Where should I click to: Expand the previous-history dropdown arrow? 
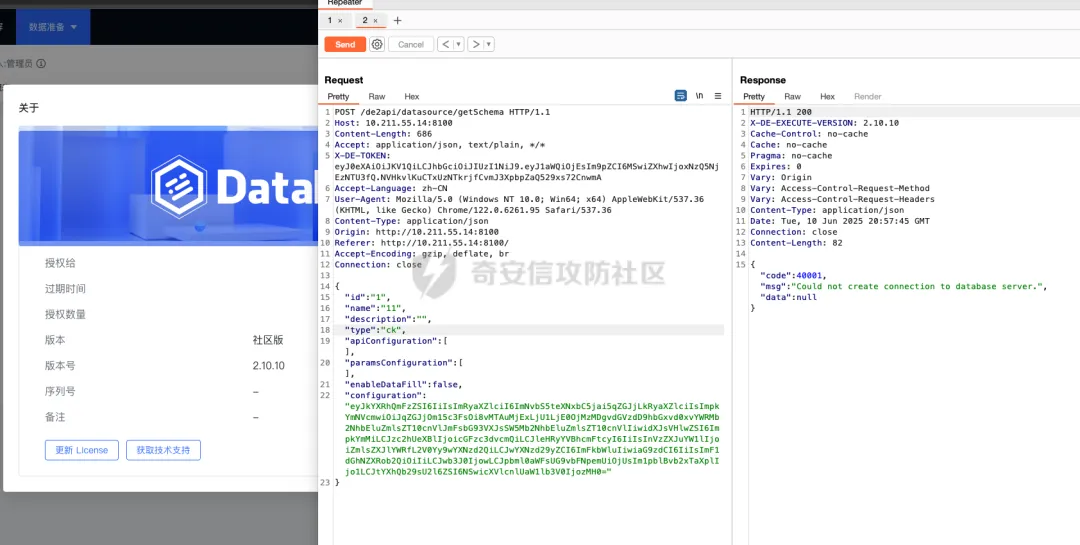click(x=459, y=44)
